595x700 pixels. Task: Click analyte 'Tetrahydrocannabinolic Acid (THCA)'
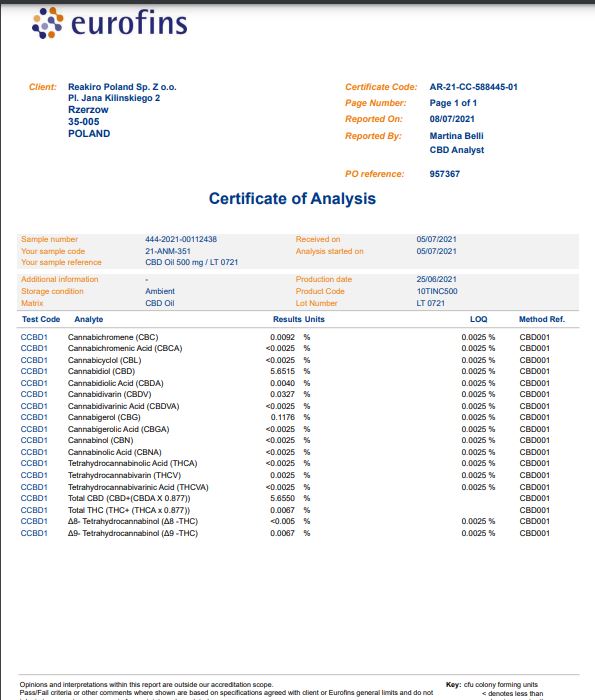133,463
